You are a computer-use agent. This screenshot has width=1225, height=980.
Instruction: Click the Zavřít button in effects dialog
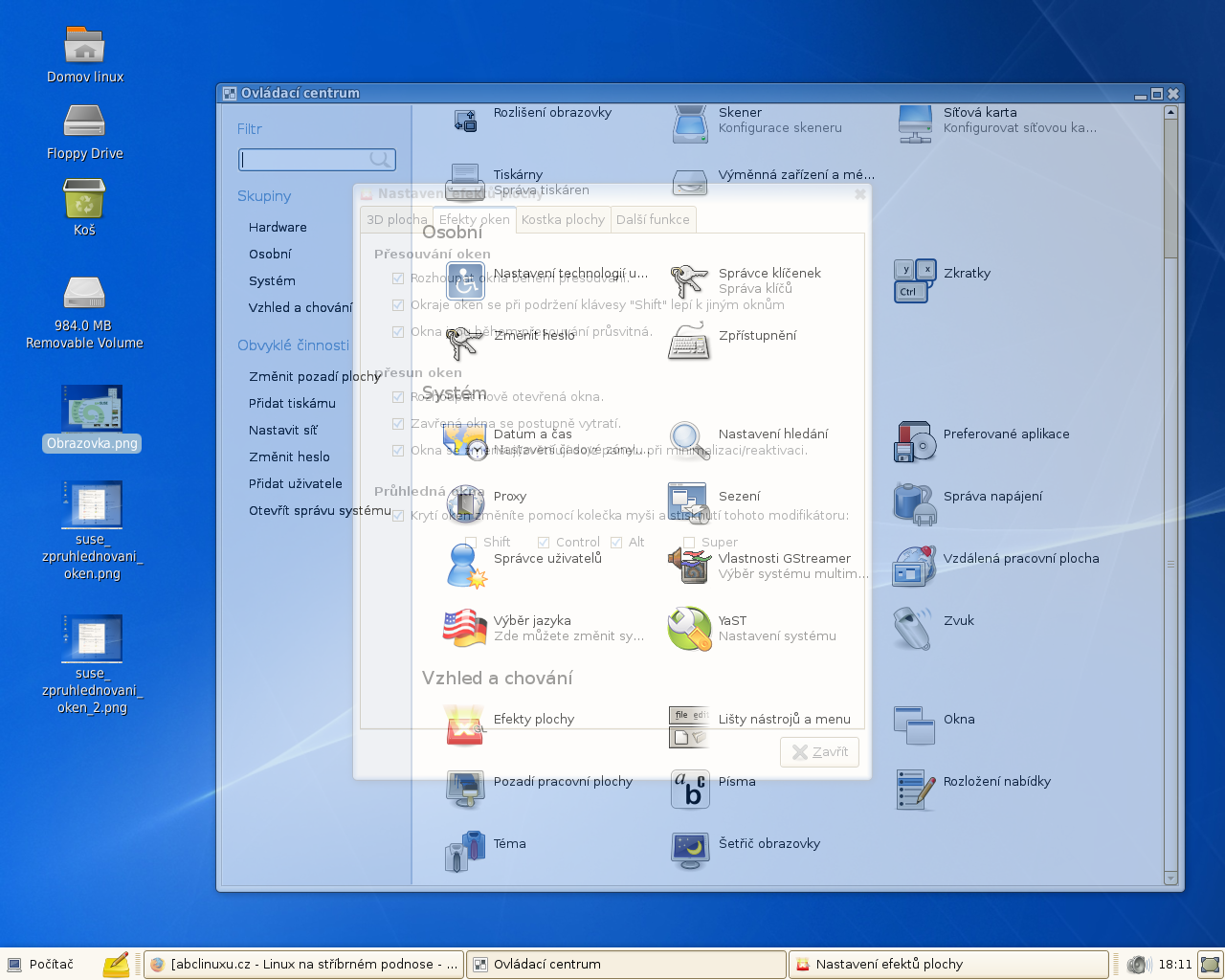[819, 752]
